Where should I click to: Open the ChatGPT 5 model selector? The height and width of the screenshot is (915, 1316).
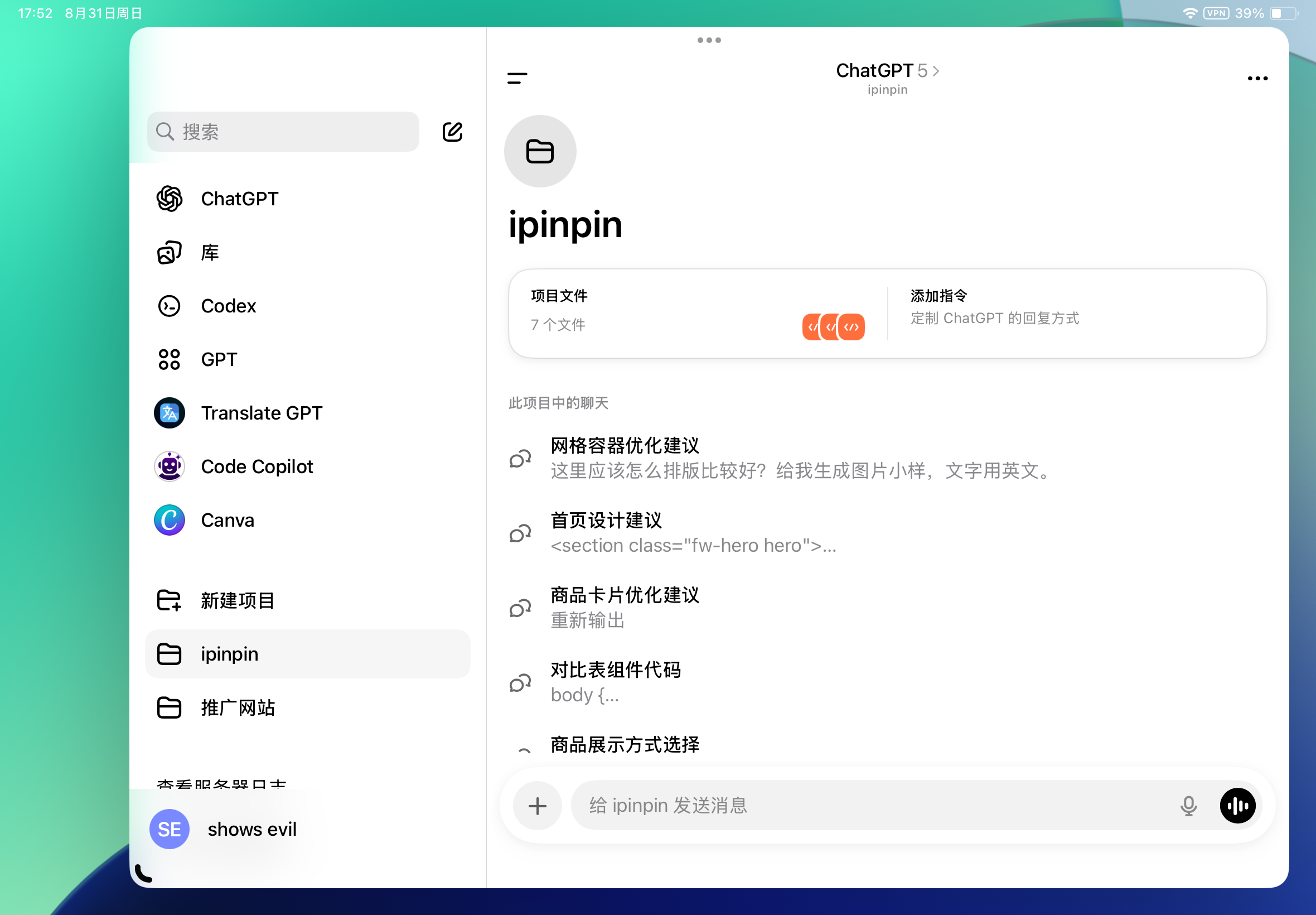click(887, 71)
